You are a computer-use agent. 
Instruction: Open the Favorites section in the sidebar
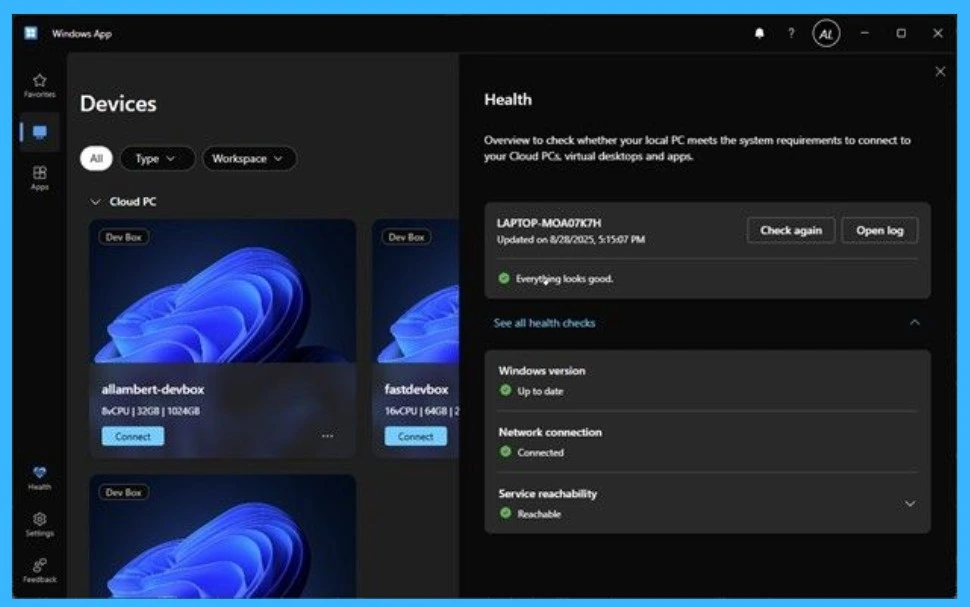(x=40, y=85)
